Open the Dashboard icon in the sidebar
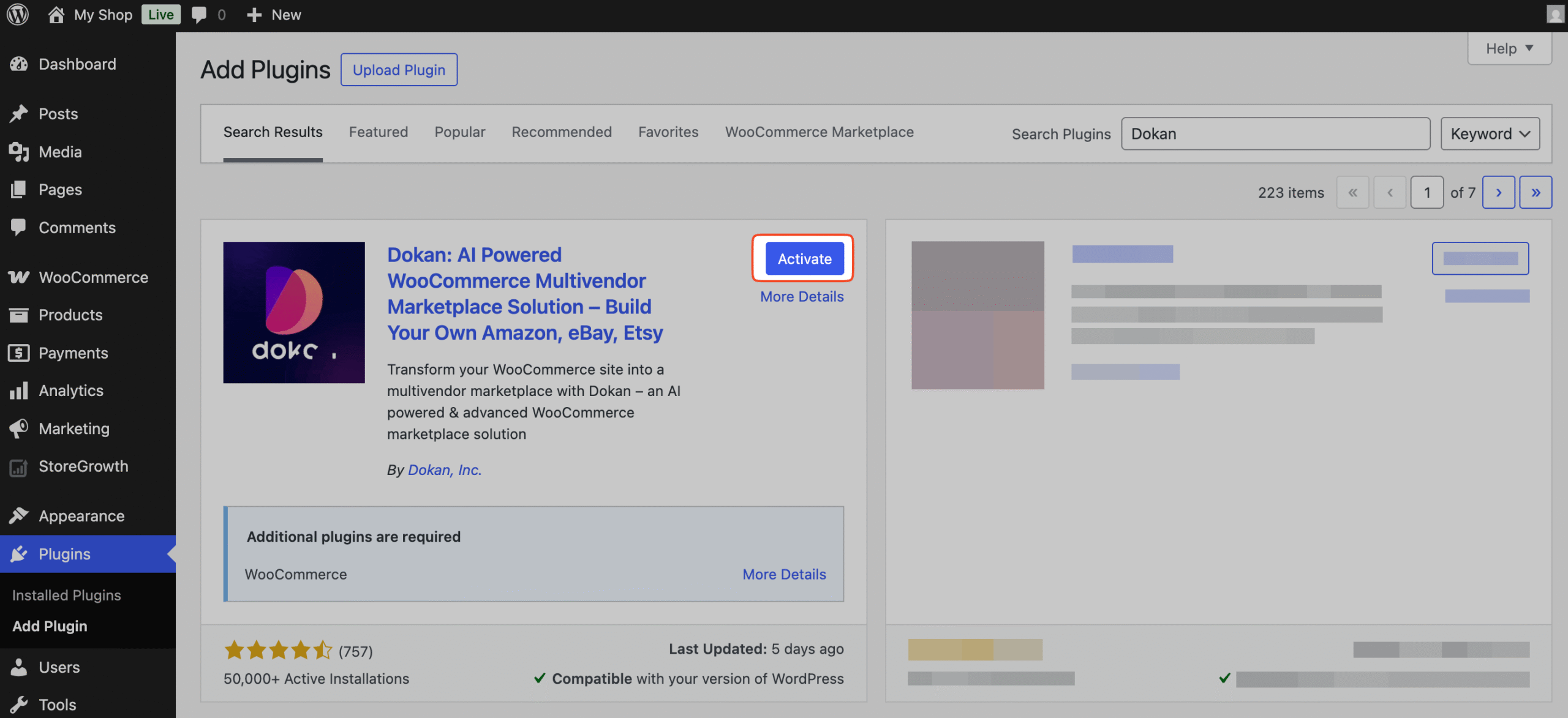Image resolution: width=1568 pixels, height=718 pixels. pos(19,64)
